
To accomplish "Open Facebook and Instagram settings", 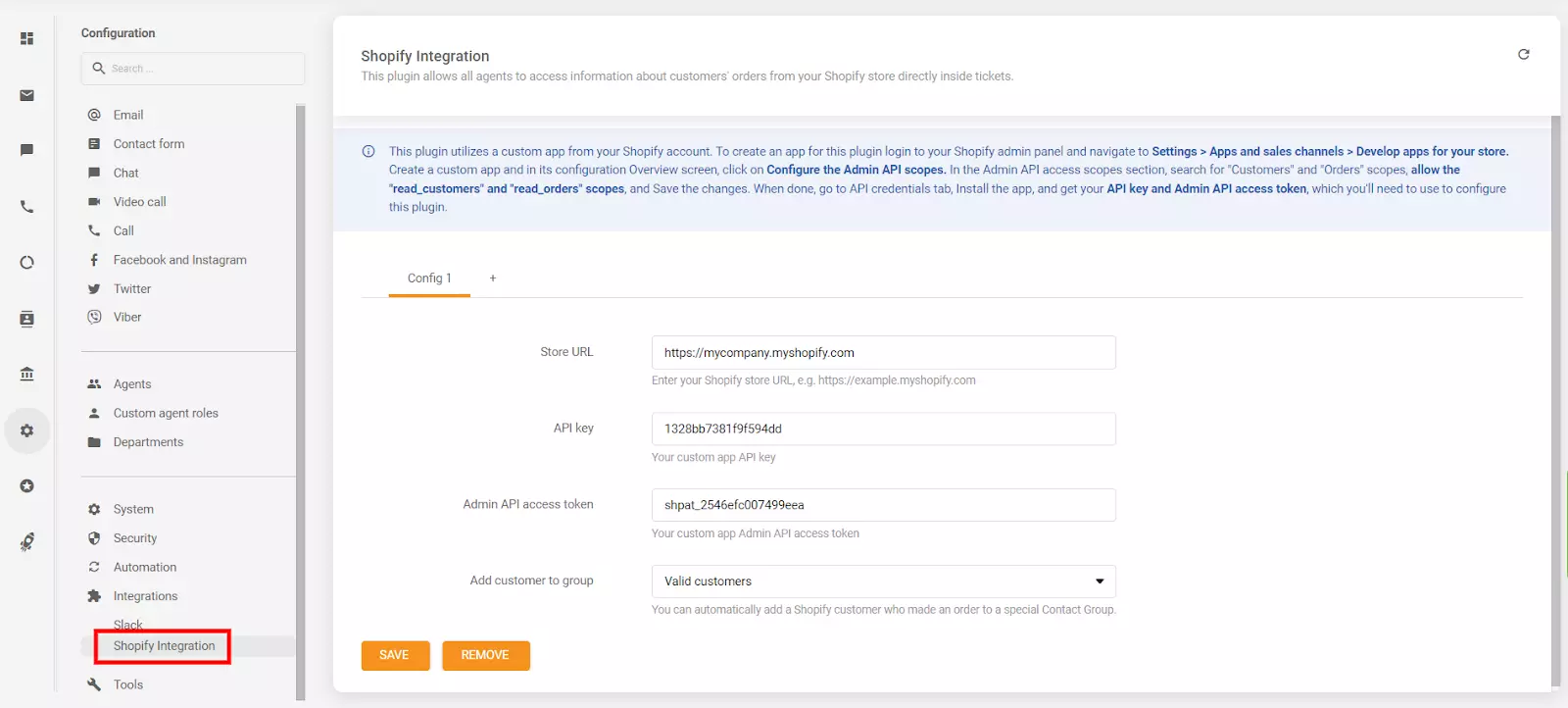I will pyautogui.click(x=179, y=260).
